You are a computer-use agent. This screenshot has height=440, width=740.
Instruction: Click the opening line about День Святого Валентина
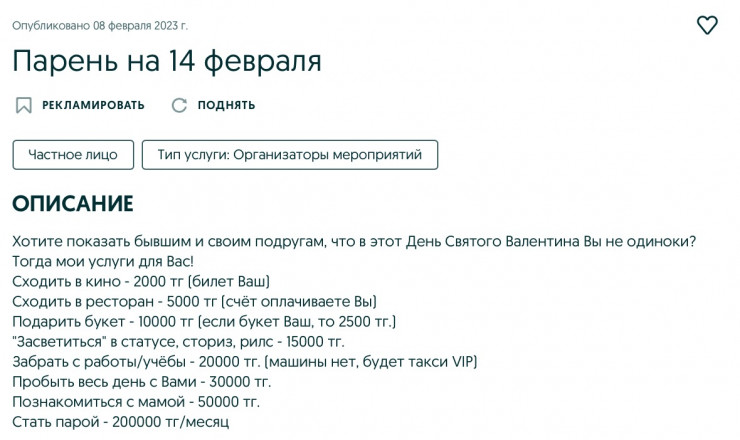(354, 241)
